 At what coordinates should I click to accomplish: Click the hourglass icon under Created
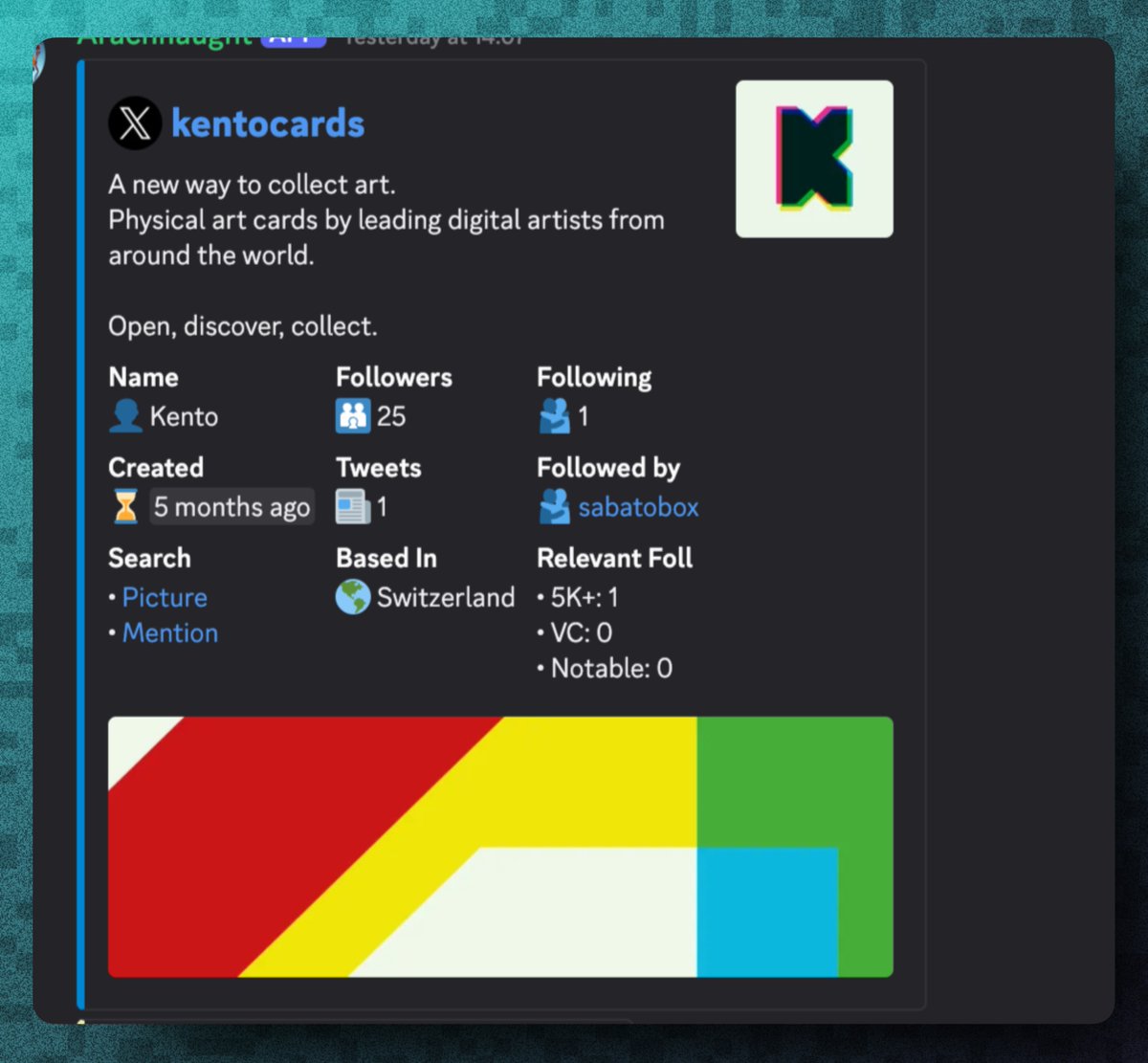coord(125,506)
